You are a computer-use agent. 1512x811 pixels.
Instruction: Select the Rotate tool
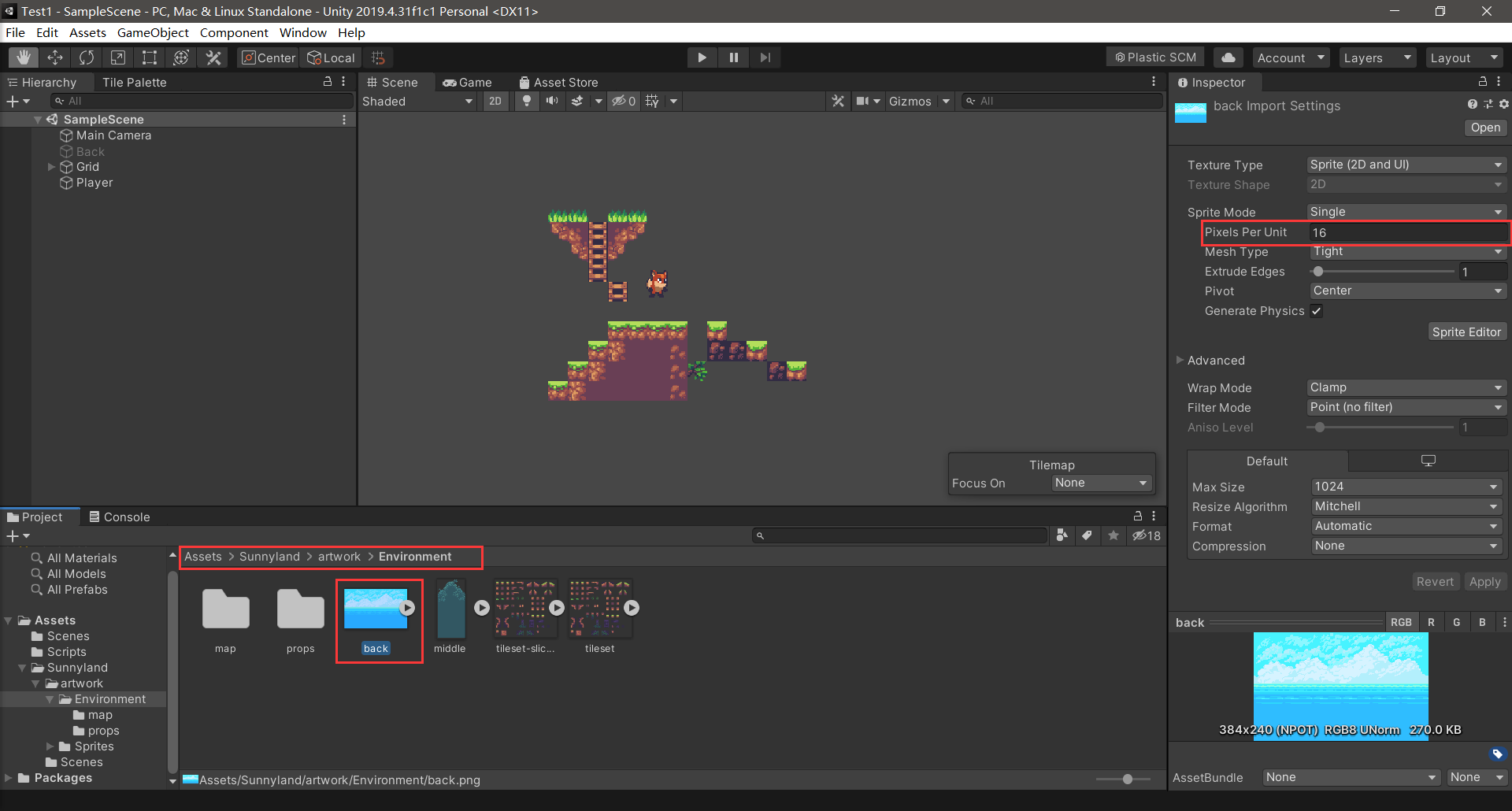[x=87, y=57]
